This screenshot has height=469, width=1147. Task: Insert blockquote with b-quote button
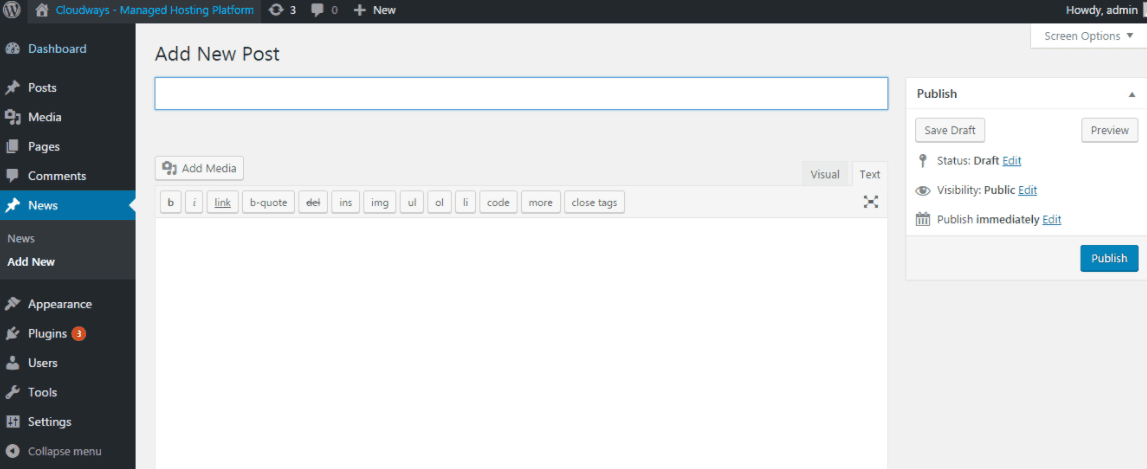tap(268, 203)
